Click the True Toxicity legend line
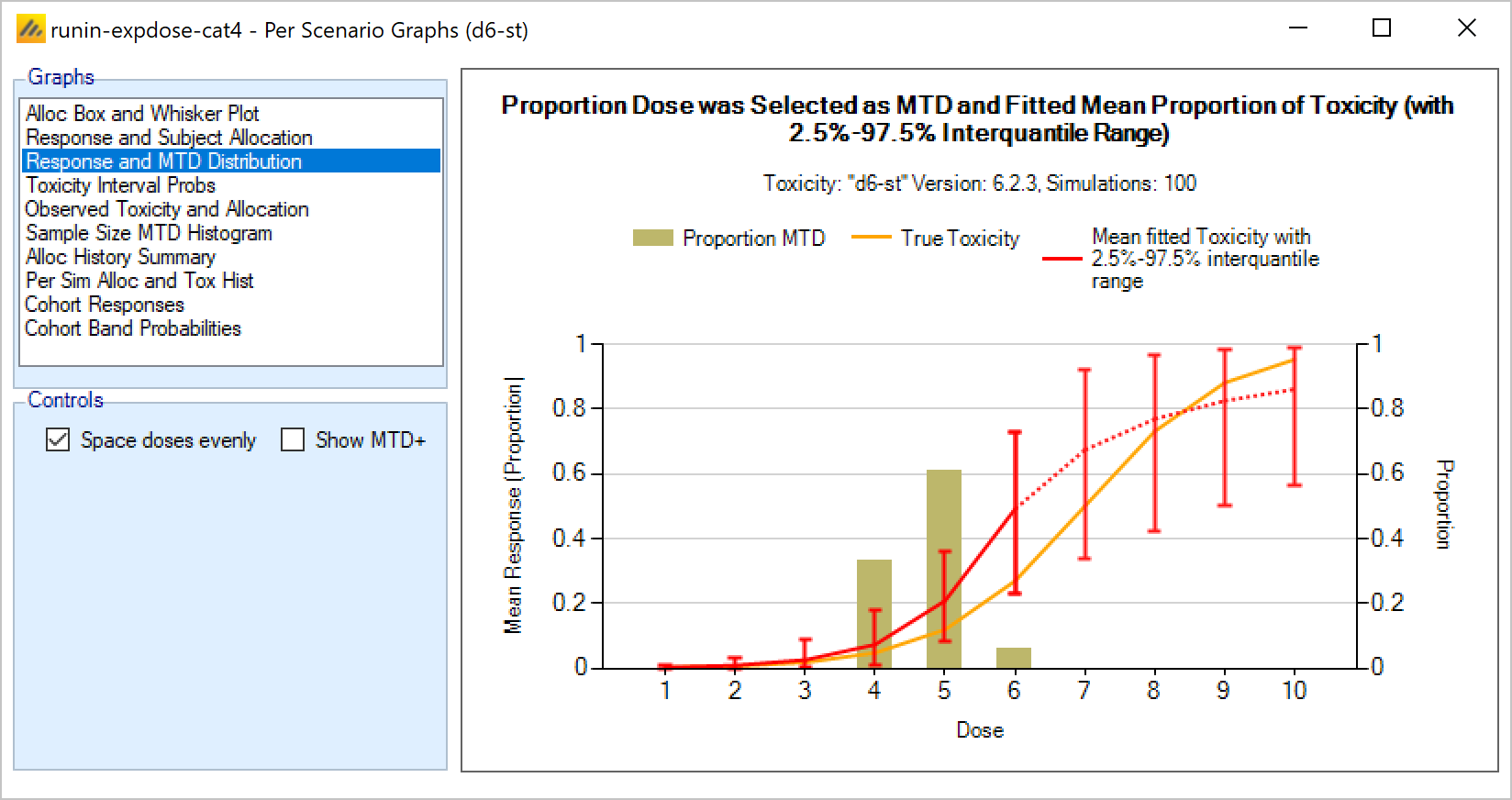Viewport: 1512px width, 800px height. 872,239
